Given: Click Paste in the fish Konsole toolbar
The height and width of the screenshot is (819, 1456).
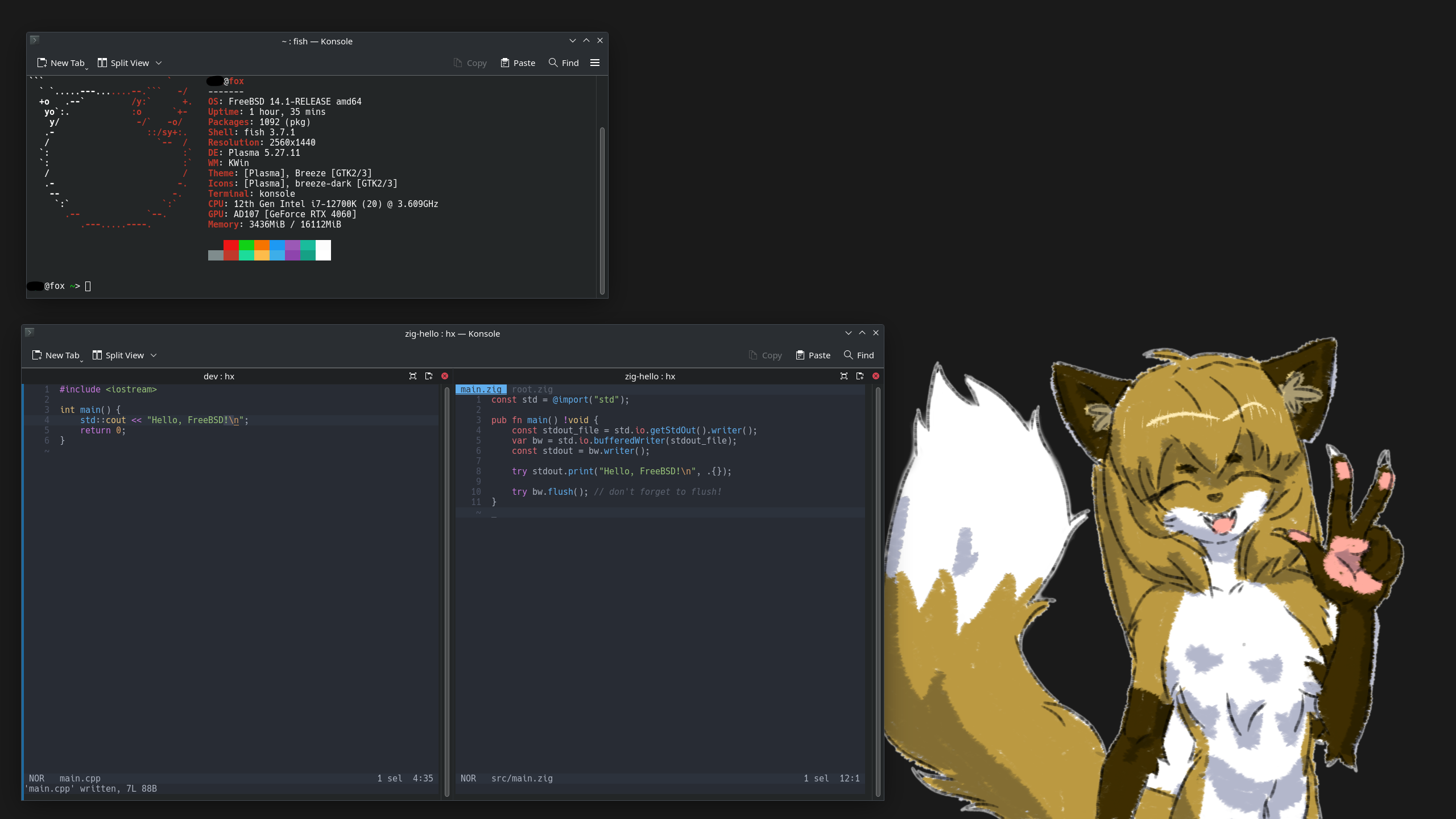Looking at the screenshot, I should pos(518,63).
